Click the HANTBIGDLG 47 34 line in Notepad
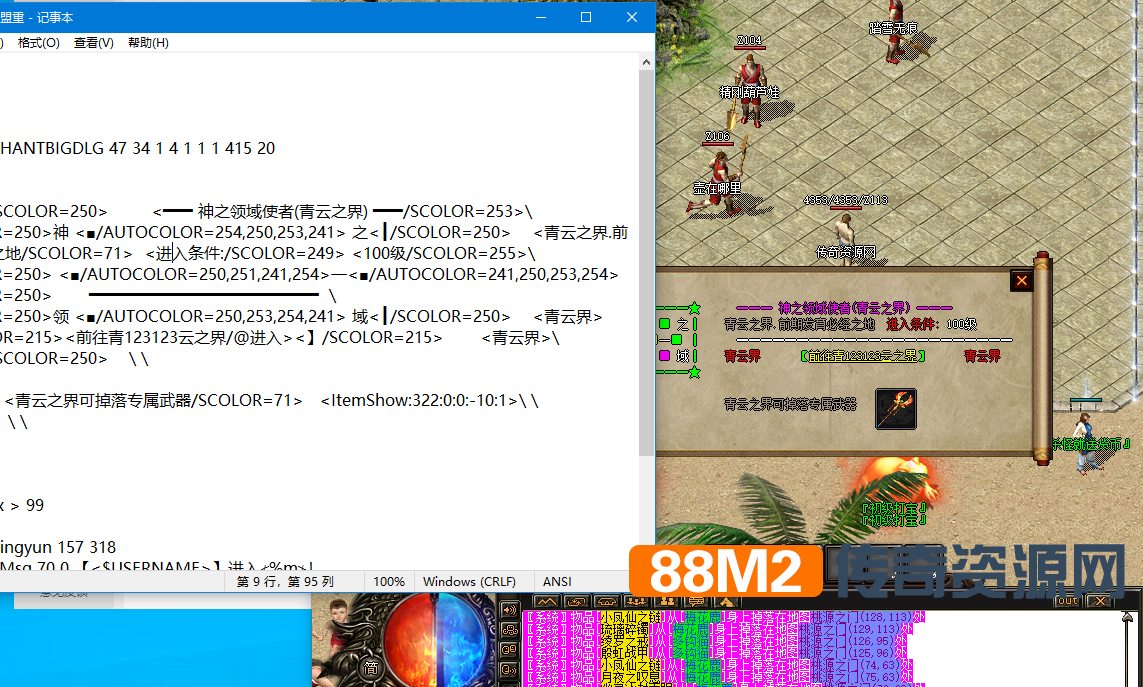1143x687 pixels. point(138,148)
